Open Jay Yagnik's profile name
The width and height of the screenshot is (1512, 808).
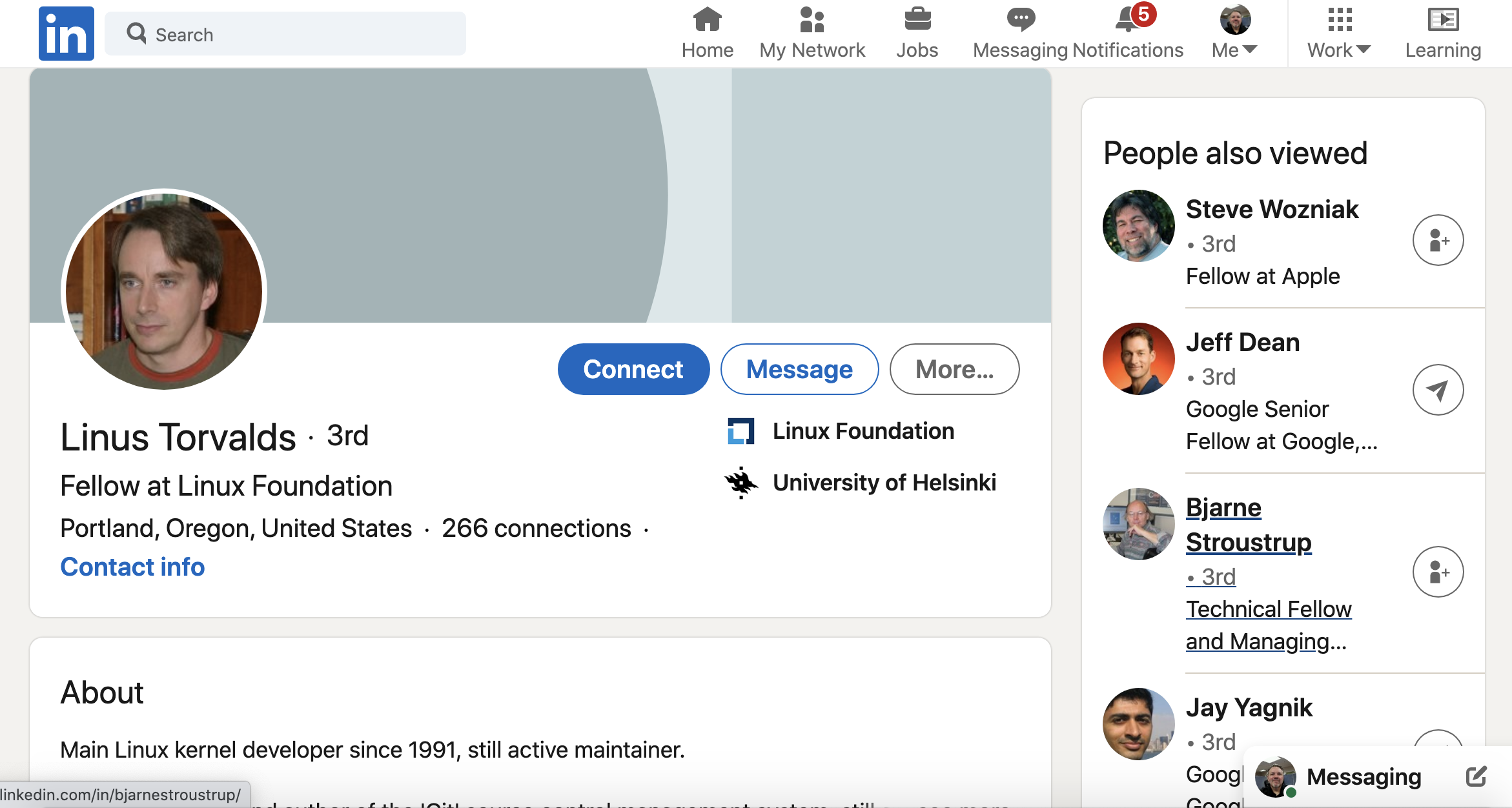click(1249, 707)
